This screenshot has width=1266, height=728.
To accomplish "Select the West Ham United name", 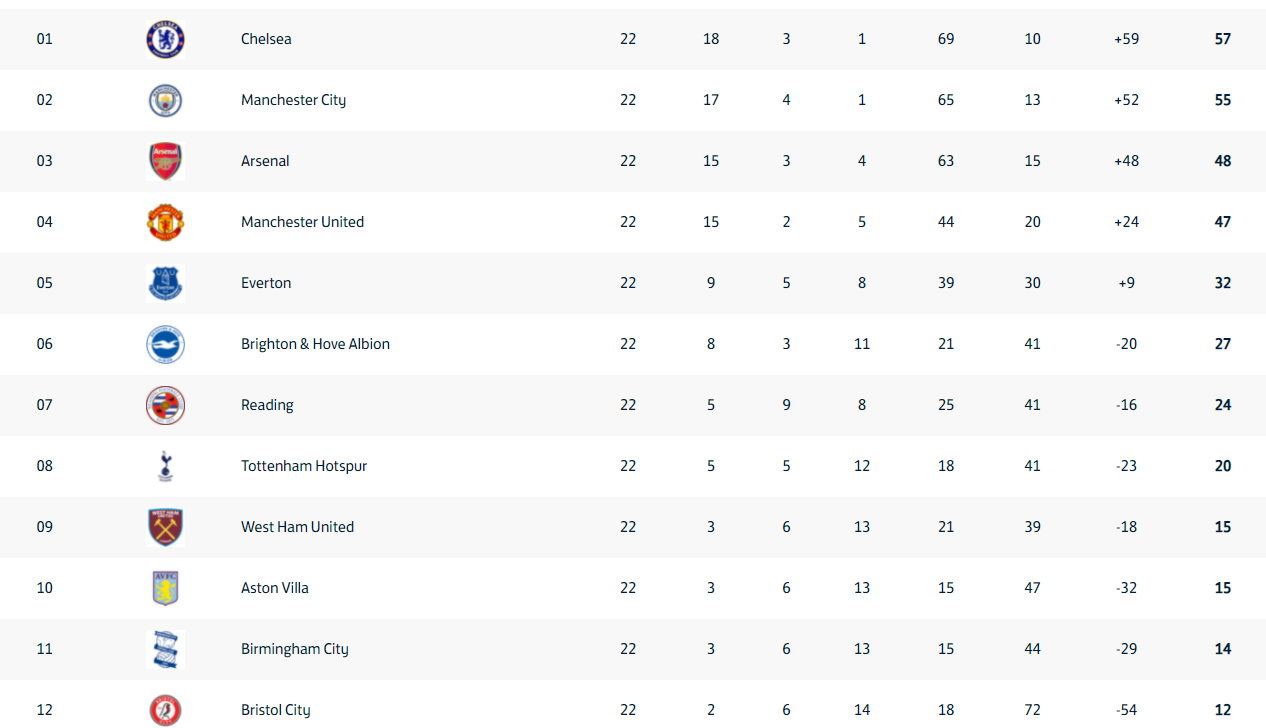I will (x=297, y=527).
